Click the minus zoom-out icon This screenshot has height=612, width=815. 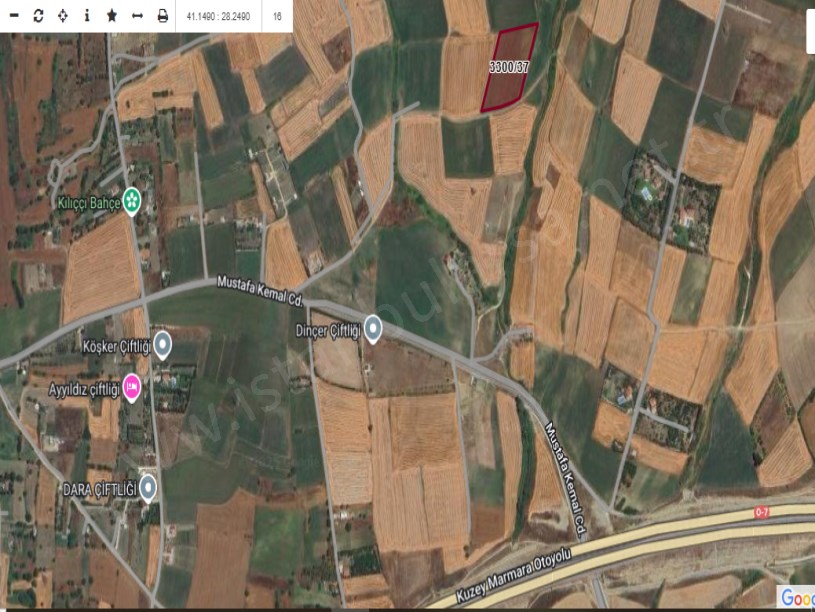[x=14, y=16]
